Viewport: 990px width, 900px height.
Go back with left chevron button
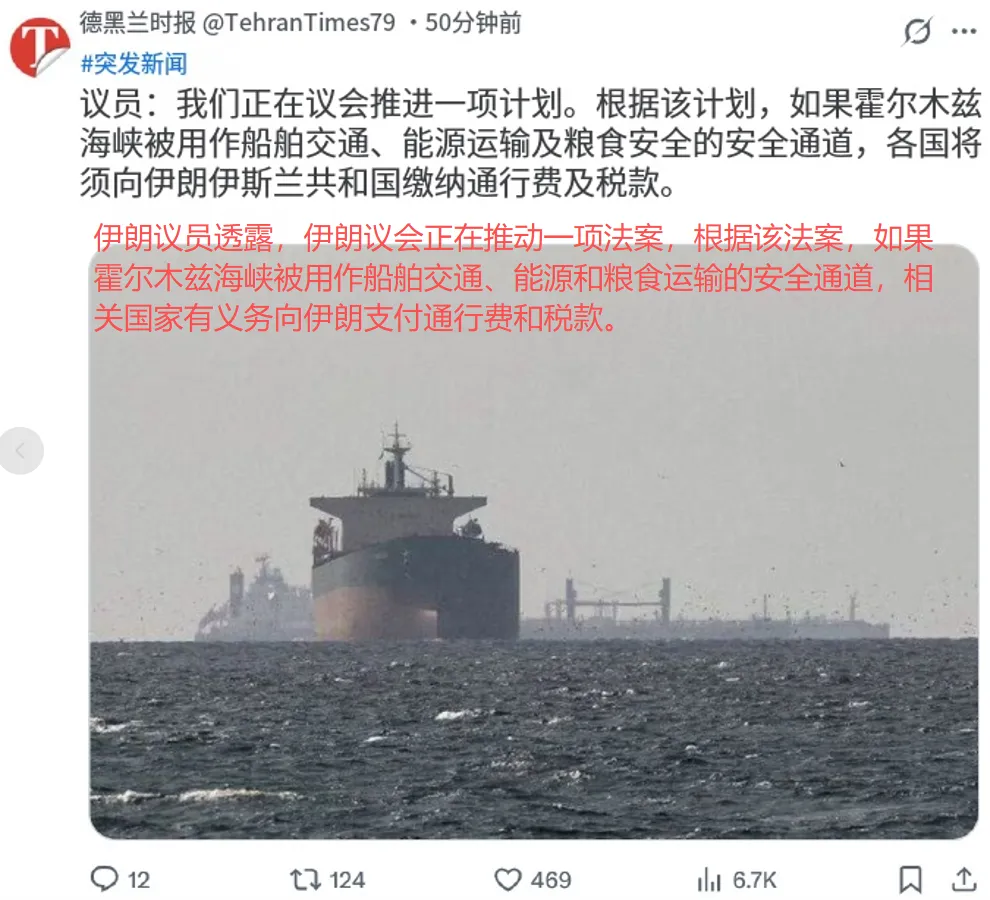(21, 450)
